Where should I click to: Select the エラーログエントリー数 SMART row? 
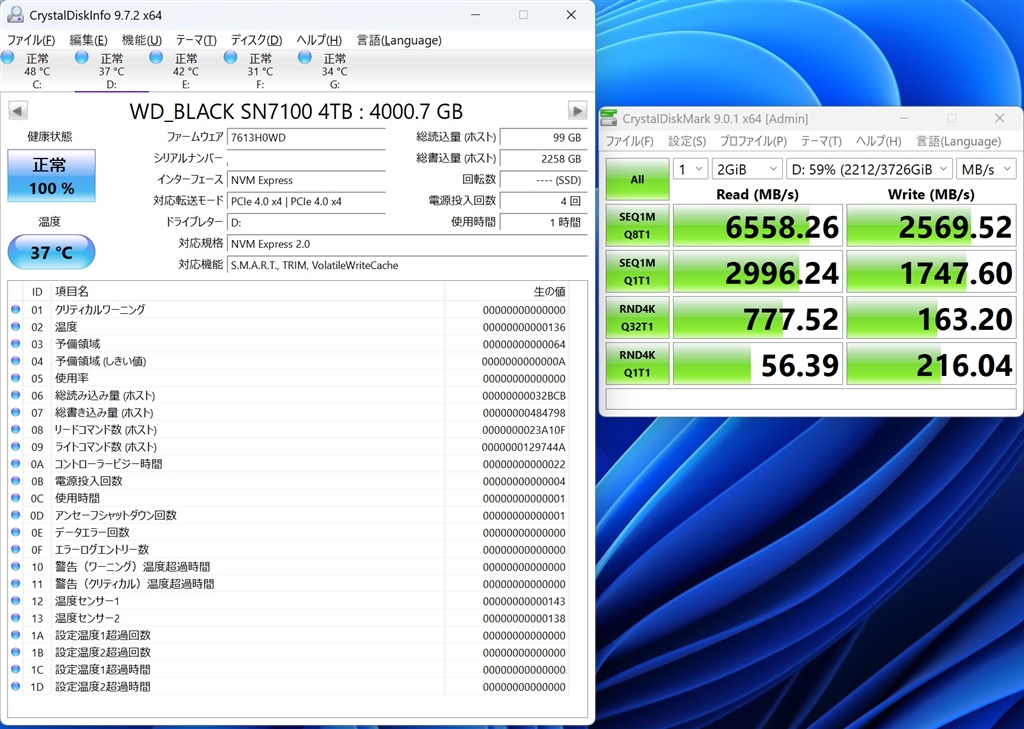[x=289, y=549]
